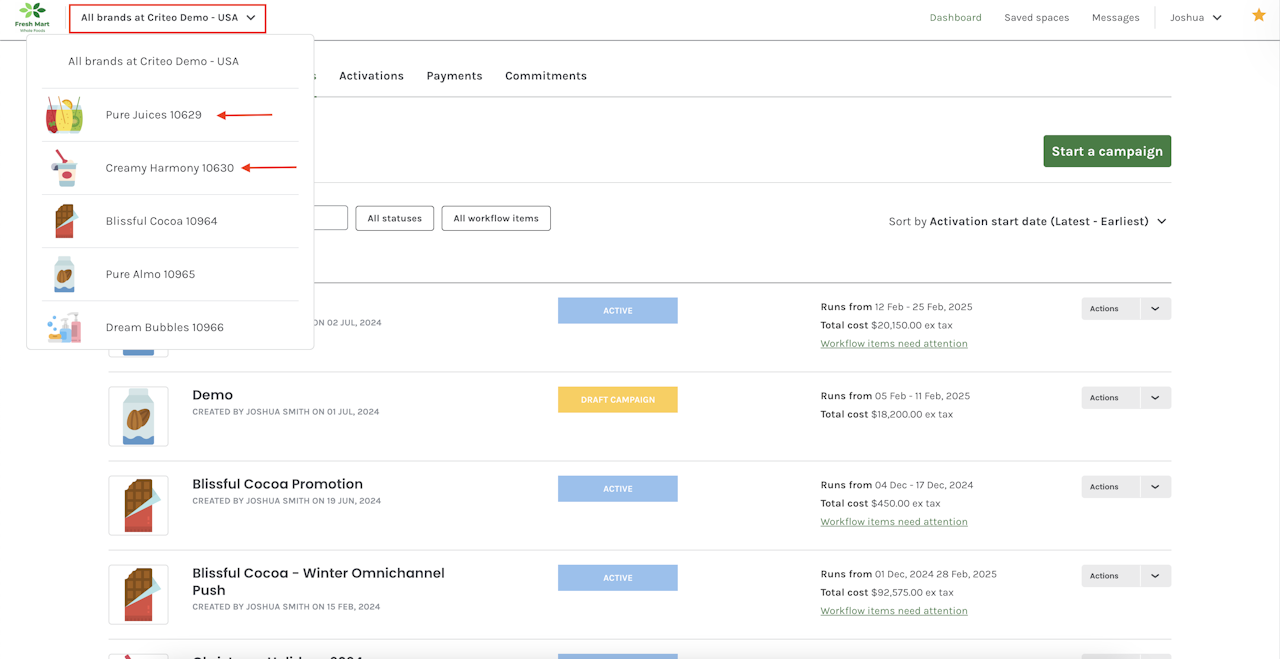
Task: Go to the Commitments tab
Action: [x=546, y=76]
